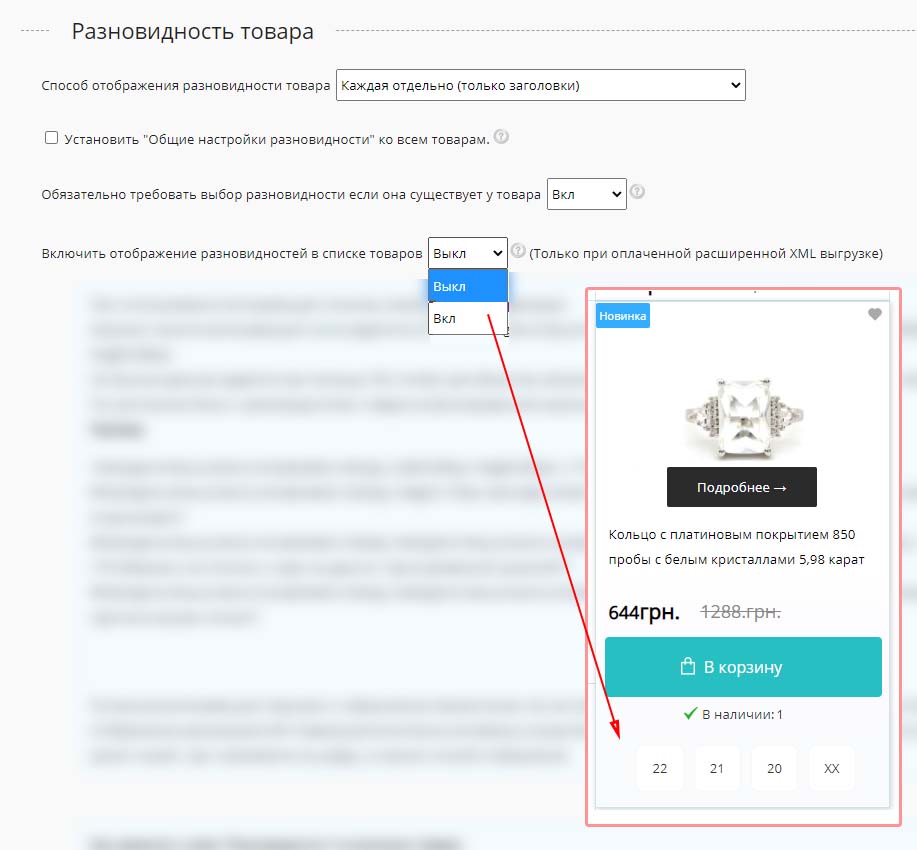Image resolution: width=917 pixels, height=850 pixels.
Task: Click the help icon next to the product list dropdown
Action: coord(518,251)
